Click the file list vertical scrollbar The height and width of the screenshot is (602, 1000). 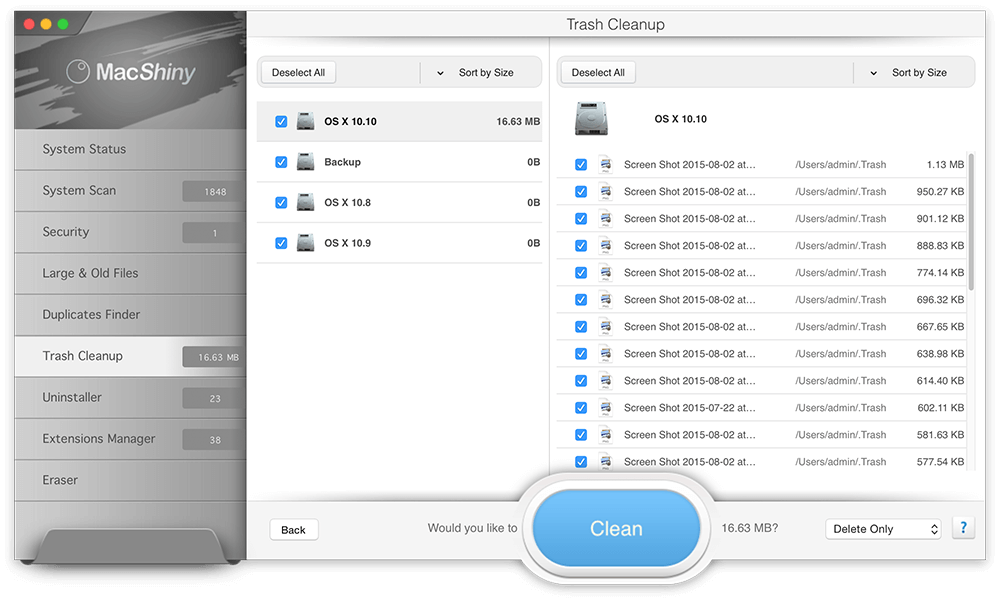point(971,222)
